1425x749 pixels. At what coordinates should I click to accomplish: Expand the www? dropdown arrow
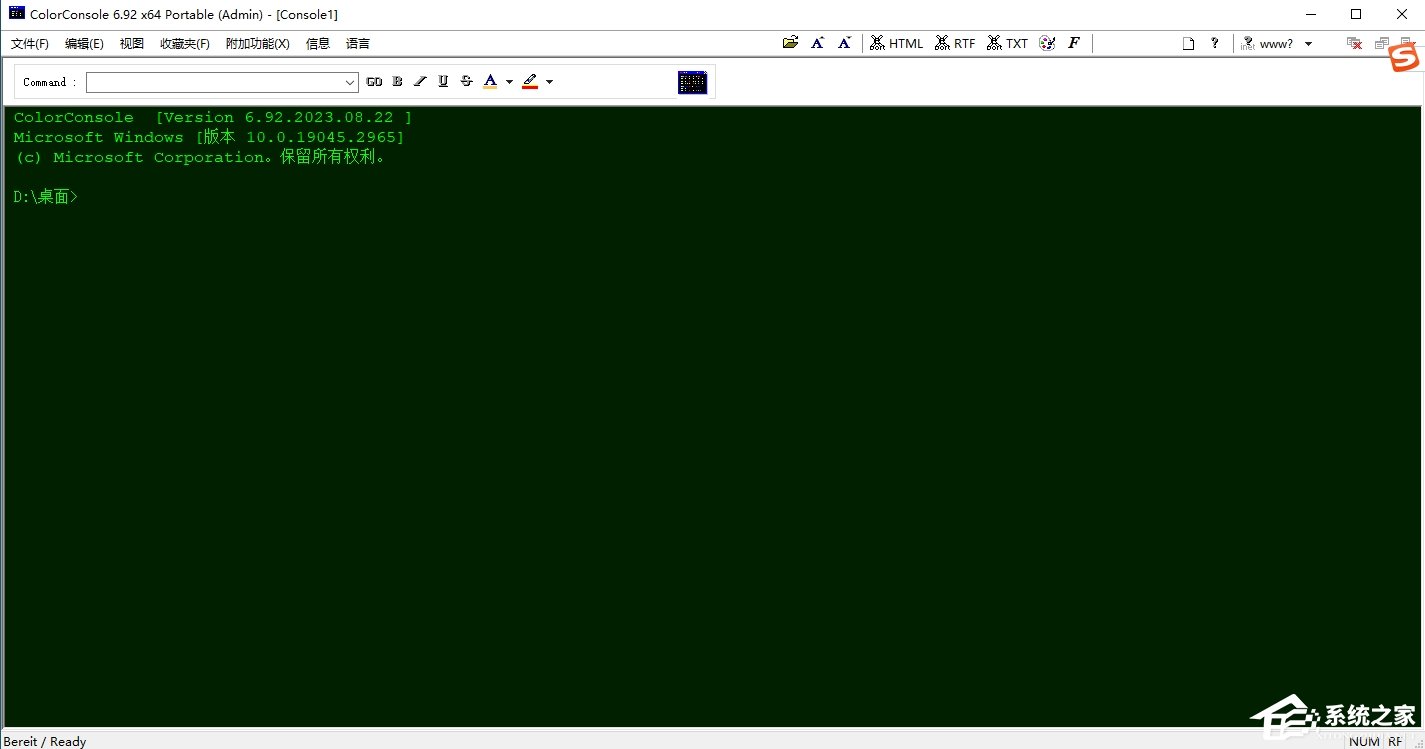click(1308, 44)
